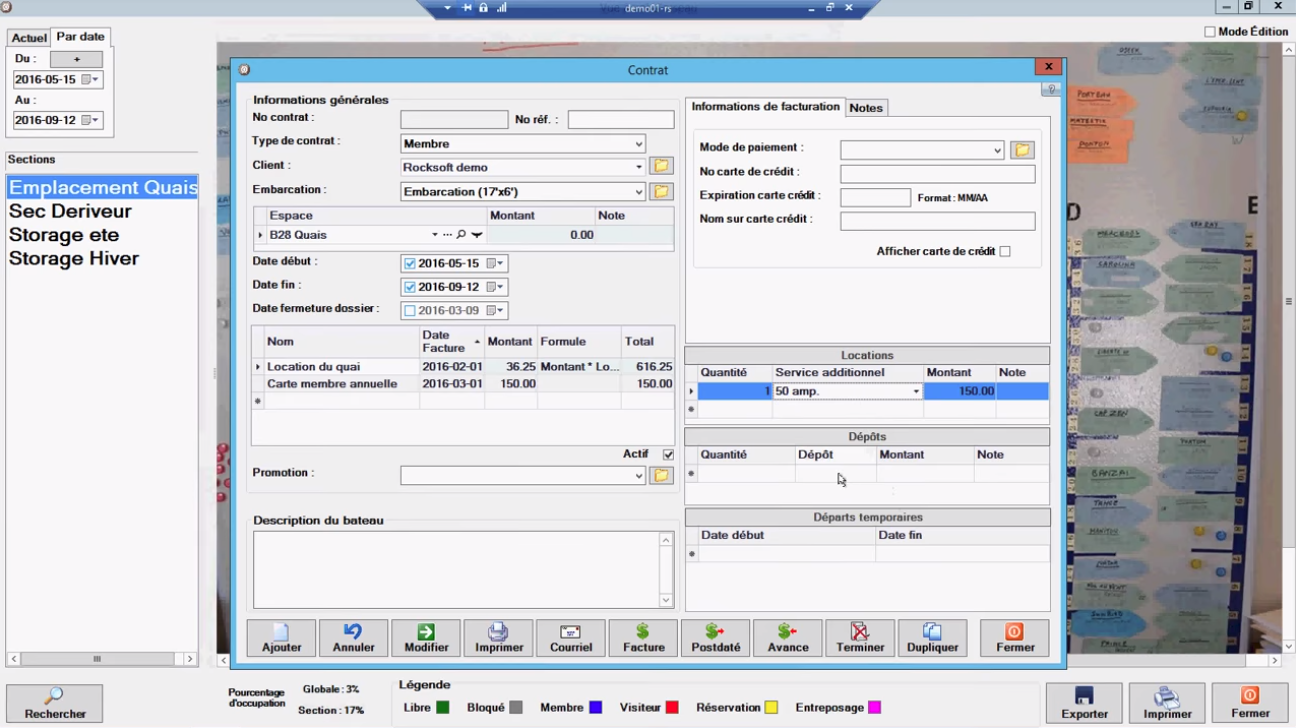Expand the Embarcation dropdown list
Screen dimensions: 1296x728
(x=638, y=192)
